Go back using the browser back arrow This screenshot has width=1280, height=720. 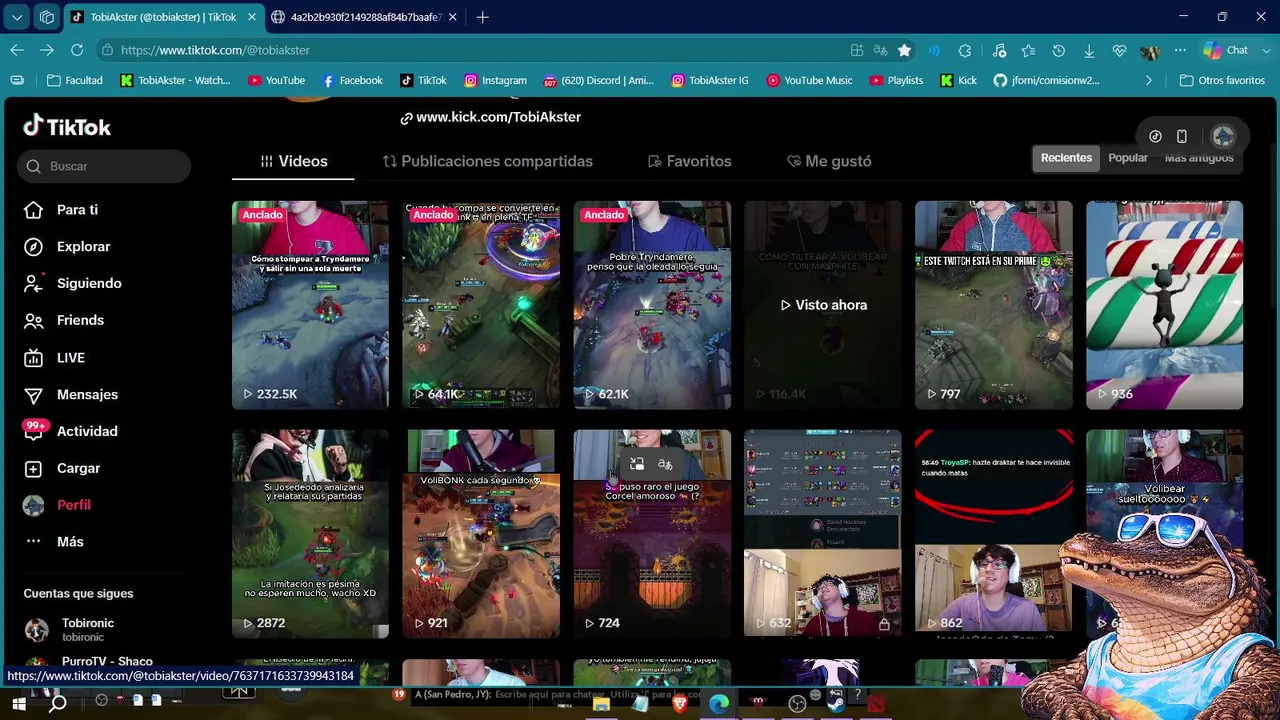[17, 50]
